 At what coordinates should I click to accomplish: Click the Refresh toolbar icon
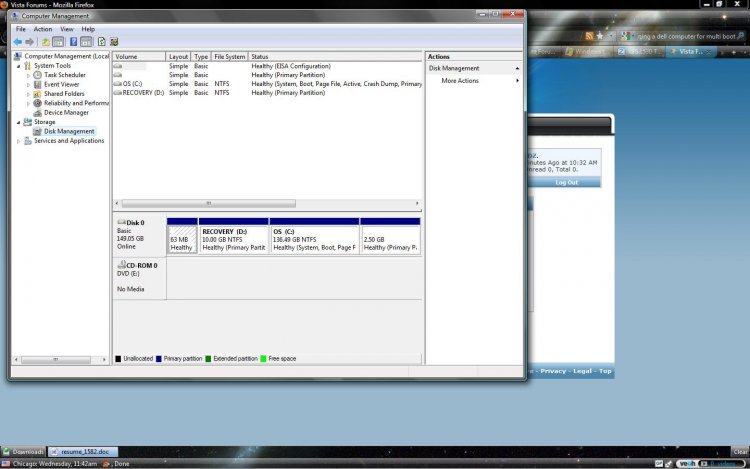pos(101,42)
